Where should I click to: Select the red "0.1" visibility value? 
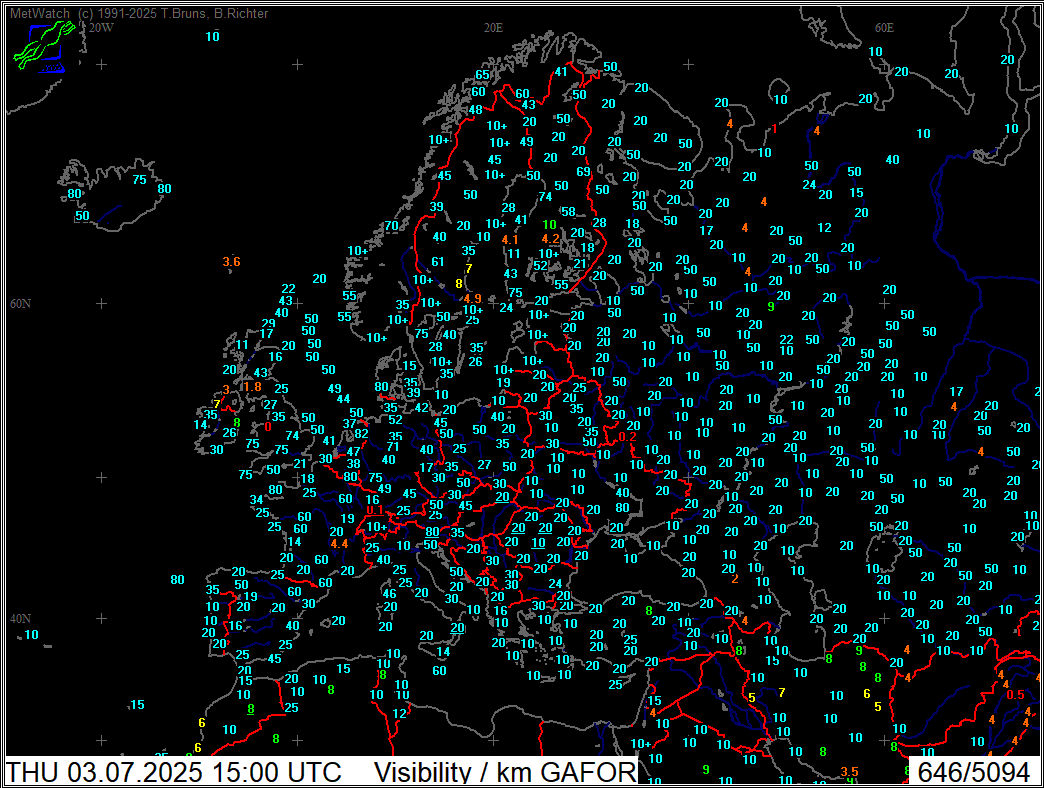tap(375, 510)
